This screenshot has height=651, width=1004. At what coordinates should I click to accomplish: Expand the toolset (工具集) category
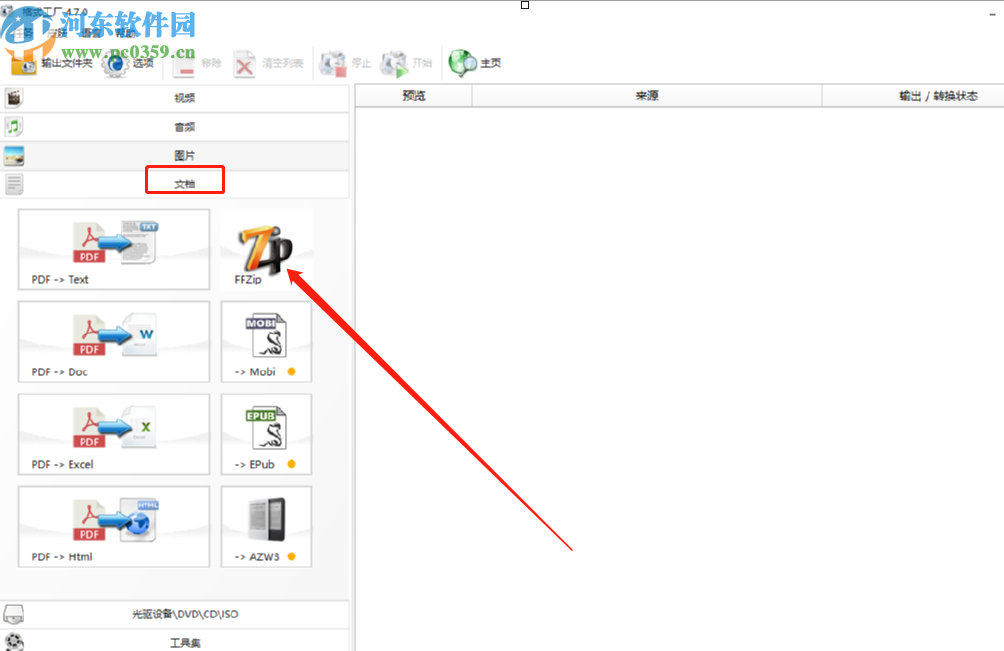pos(175,641)
